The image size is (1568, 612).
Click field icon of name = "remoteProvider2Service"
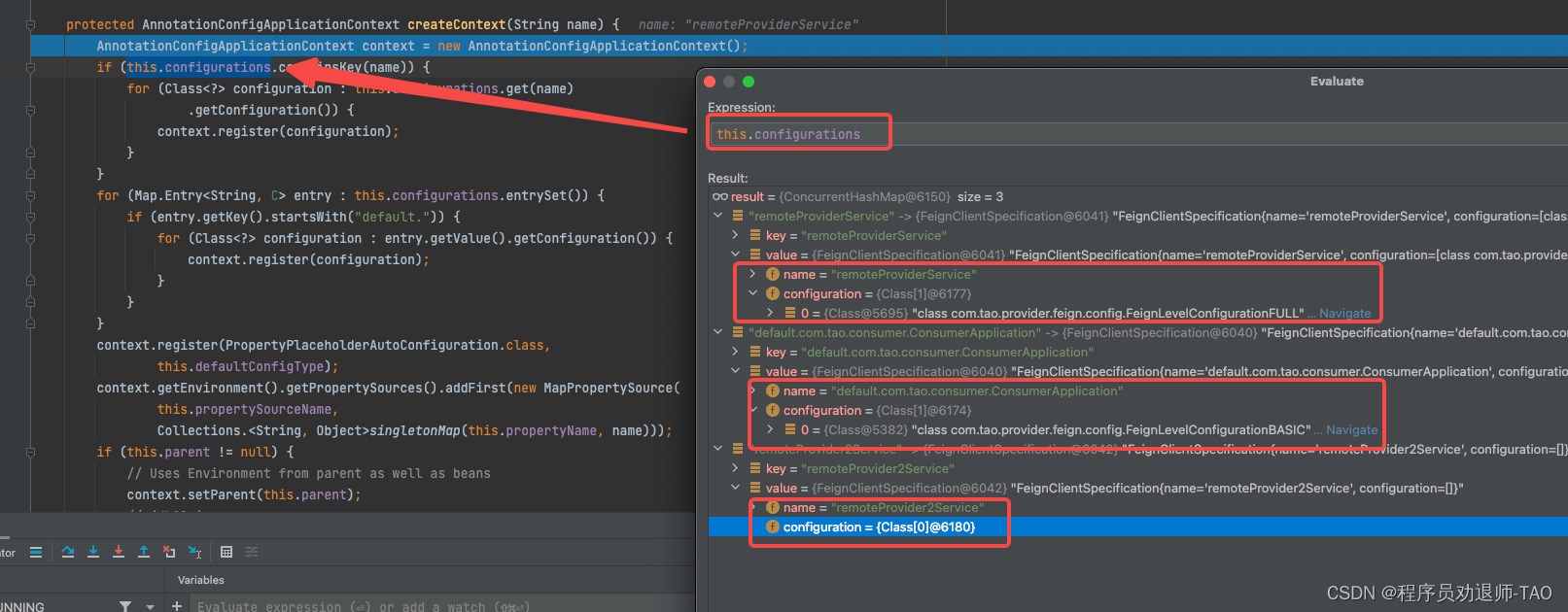point(773,507)
